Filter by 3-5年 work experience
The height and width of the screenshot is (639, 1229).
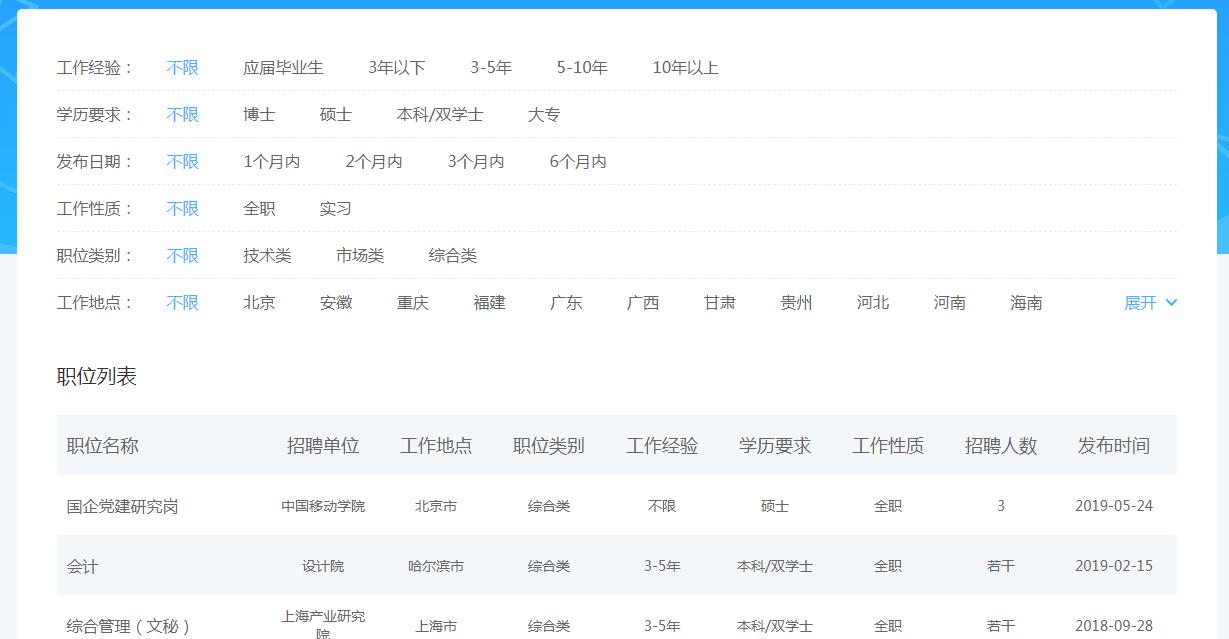pyautogui.click(x=491, y=68)
